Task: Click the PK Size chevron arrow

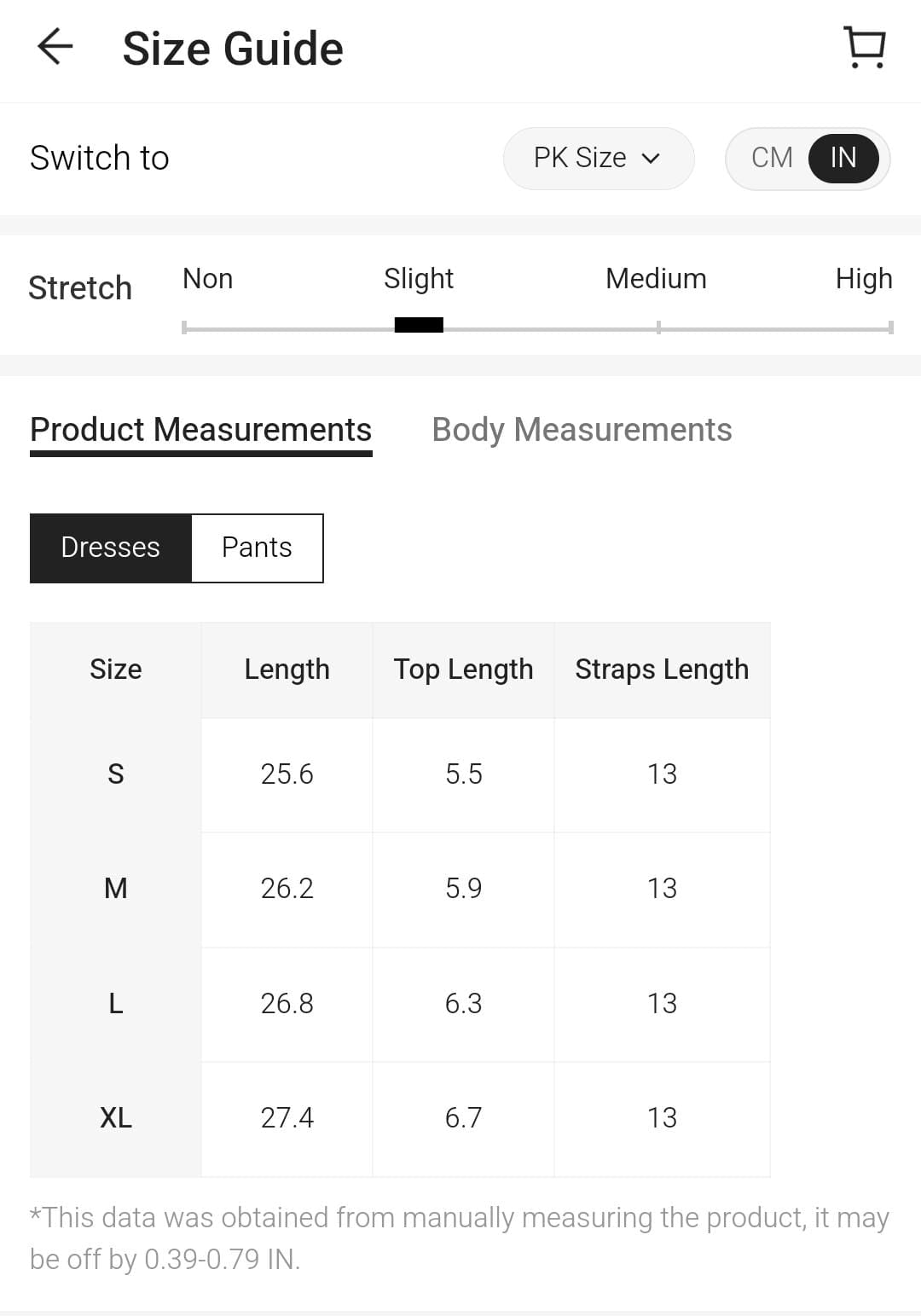Action: point(651,159)
